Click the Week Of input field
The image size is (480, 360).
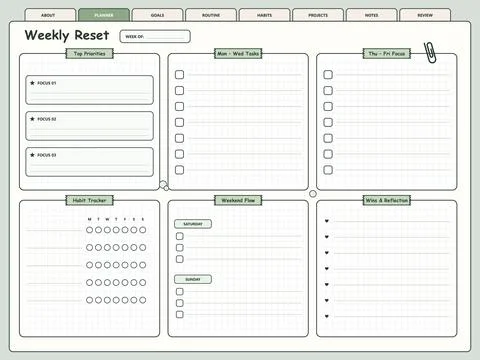(x=155, y=36)
